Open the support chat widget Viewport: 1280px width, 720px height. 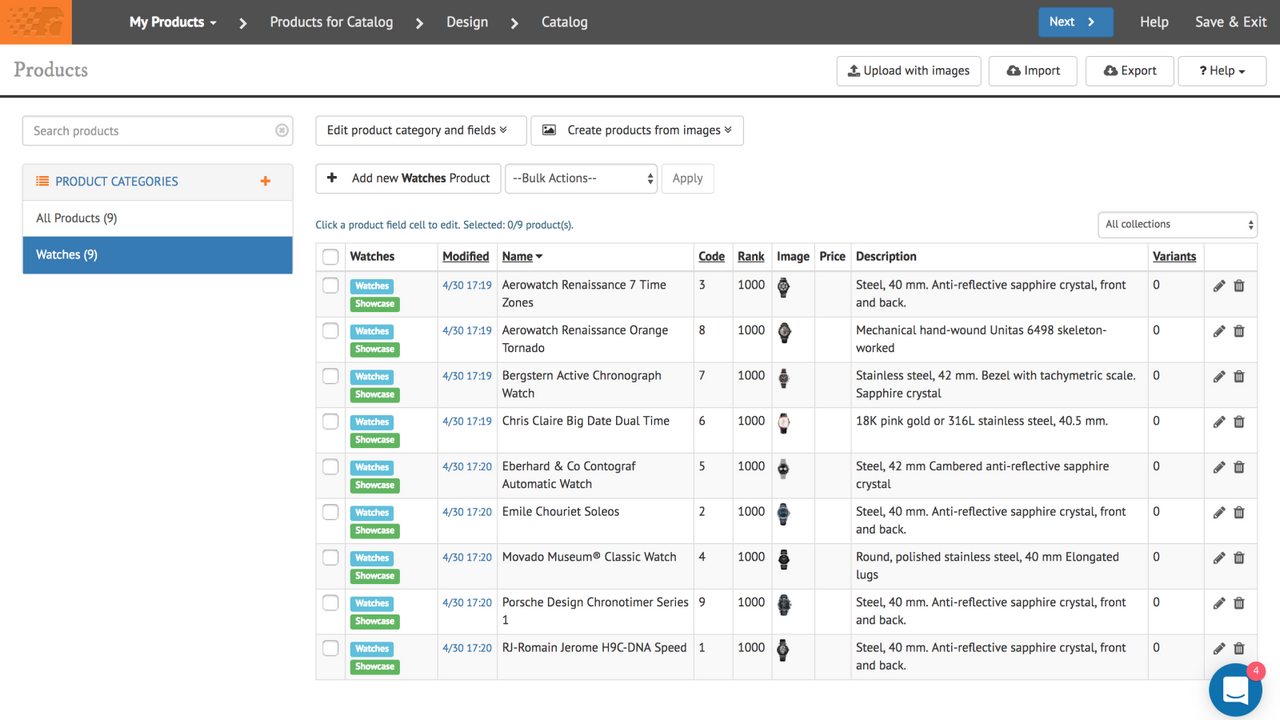1235,690
